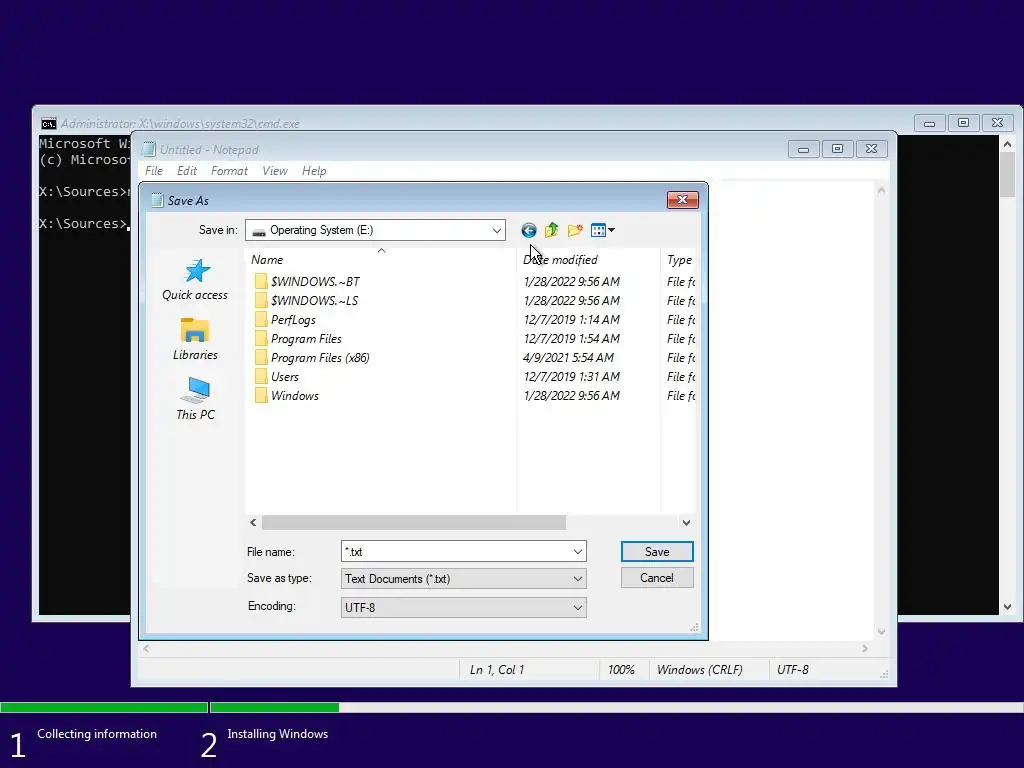
Task: Sort files by Date modified column
Action: (x=588, y=259)
